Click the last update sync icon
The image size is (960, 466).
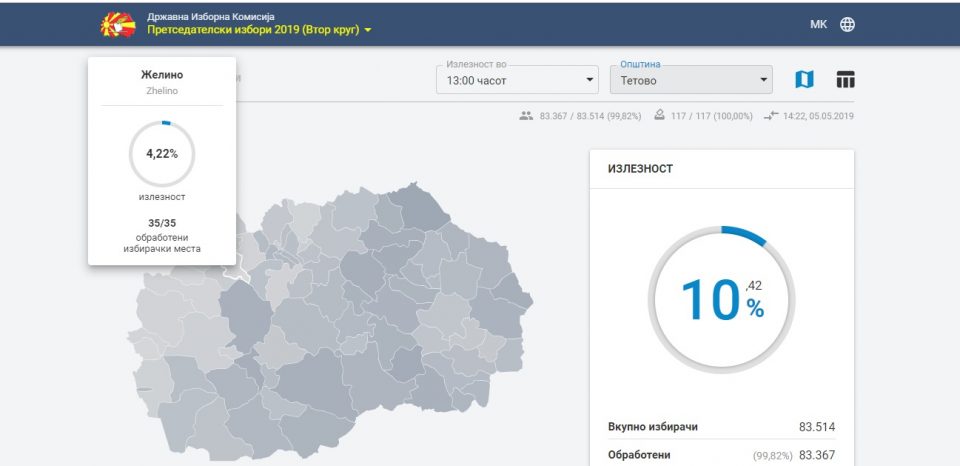point(771,115)
